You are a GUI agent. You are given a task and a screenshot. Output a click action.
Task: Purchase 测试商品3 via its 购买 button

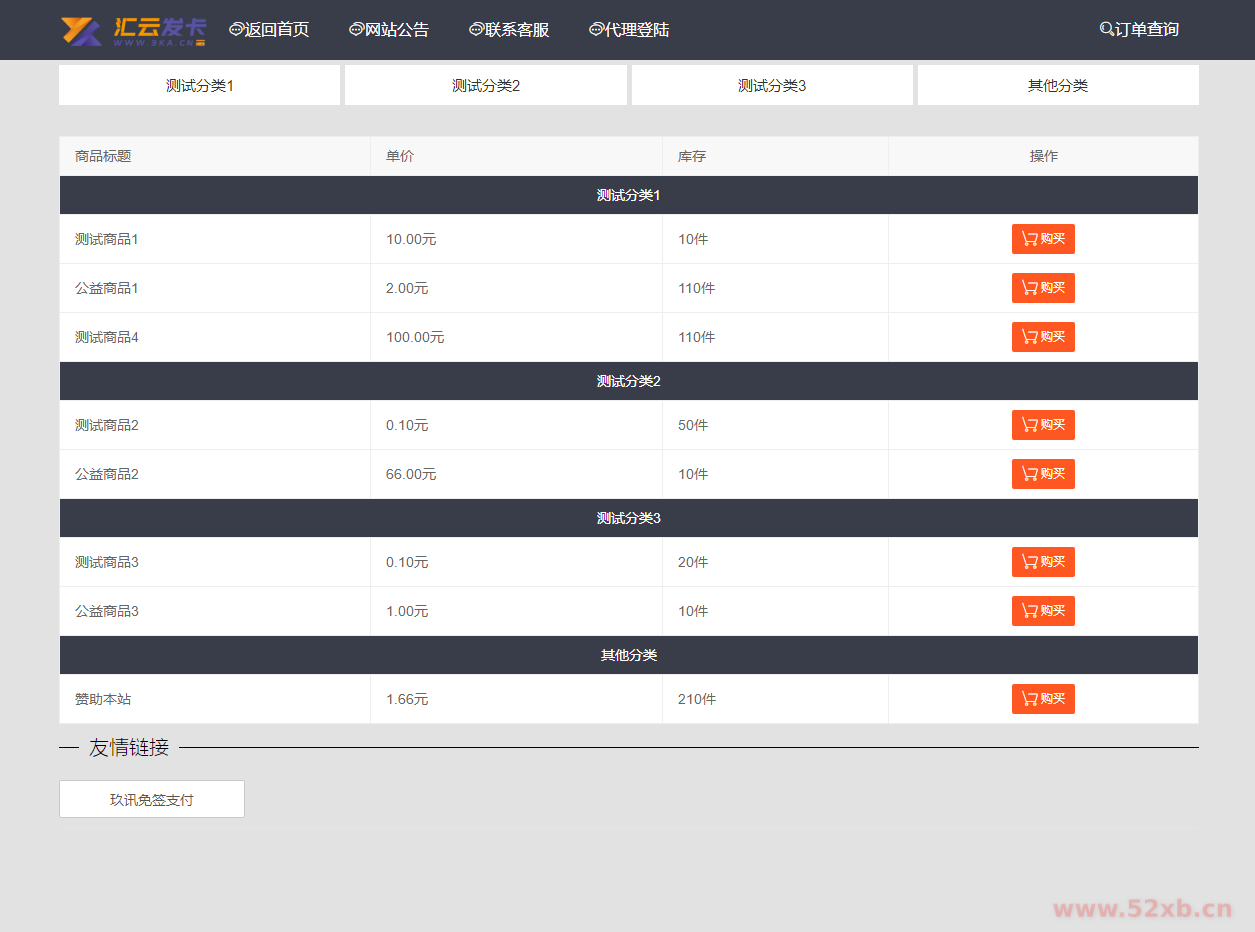(x=1043, y=562)
